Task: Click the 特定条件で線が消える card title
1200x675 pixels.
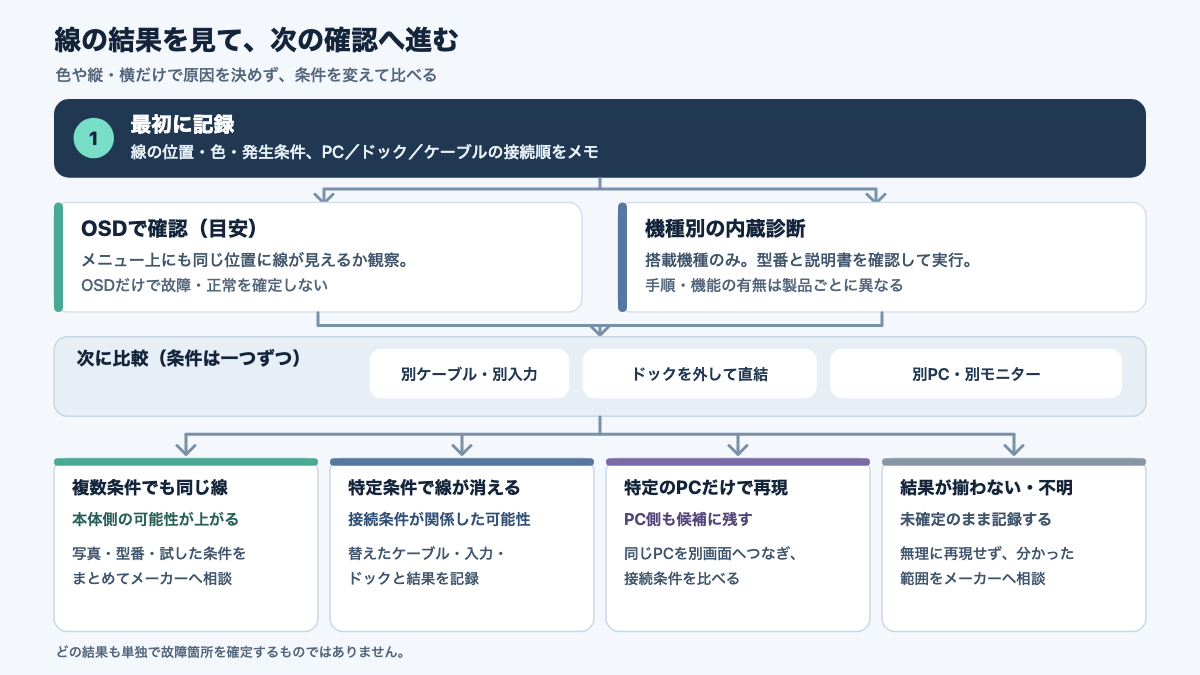Action: click(x=434, y=489)
